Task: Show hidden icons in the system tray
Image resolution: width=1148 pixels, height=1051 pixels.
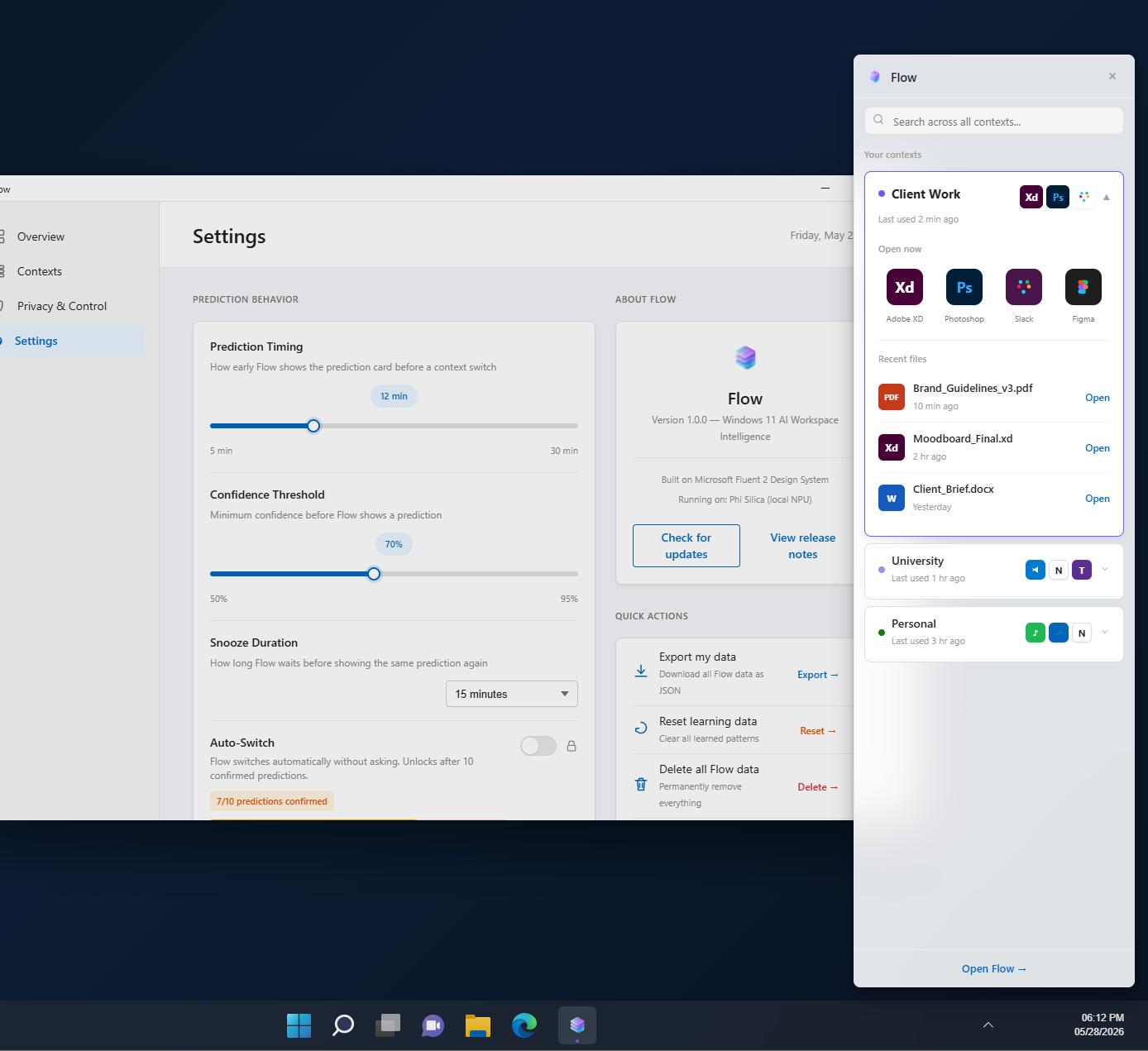Action: click(x=988, y=1025)
